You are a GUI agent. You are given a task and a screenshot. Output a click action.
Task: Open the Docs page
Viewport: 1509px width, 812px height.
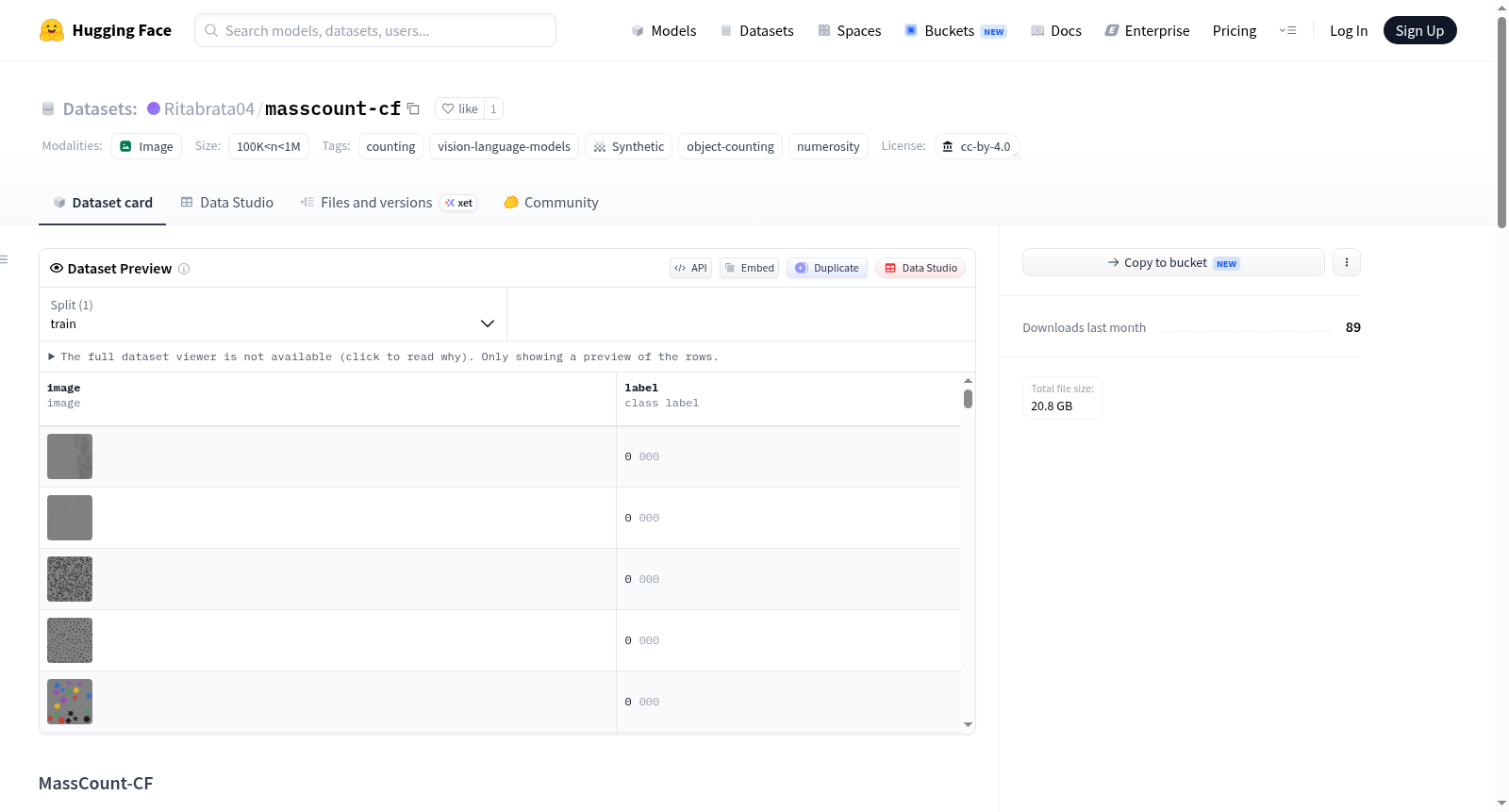tap(1055, 30)
